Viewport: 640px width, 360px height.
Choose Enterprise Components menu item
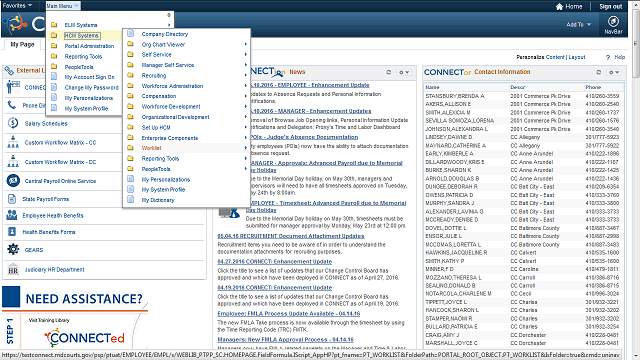coord(169,138)
